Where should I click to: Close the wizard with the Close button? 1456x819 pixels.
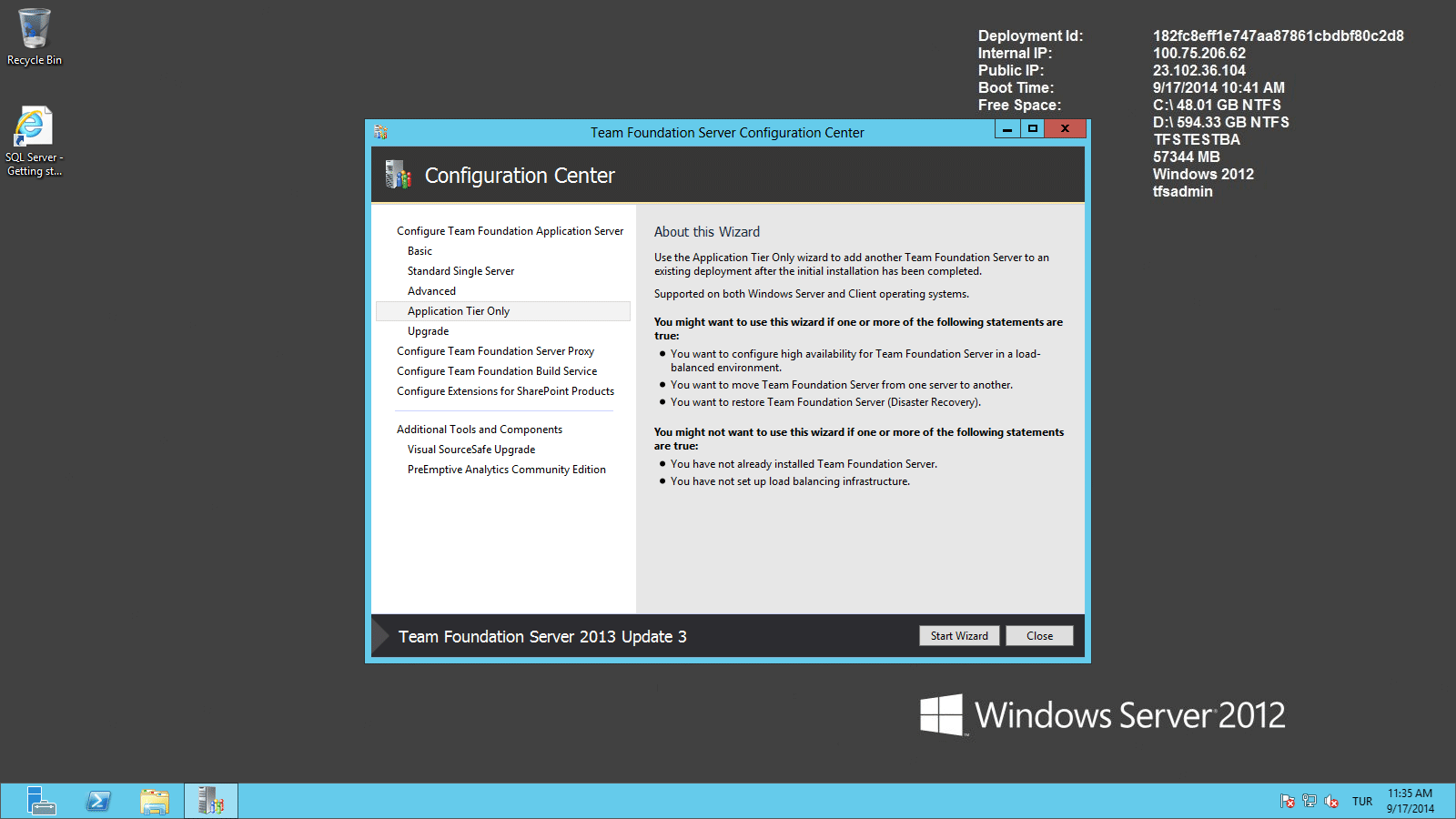tap(1038, 635)
